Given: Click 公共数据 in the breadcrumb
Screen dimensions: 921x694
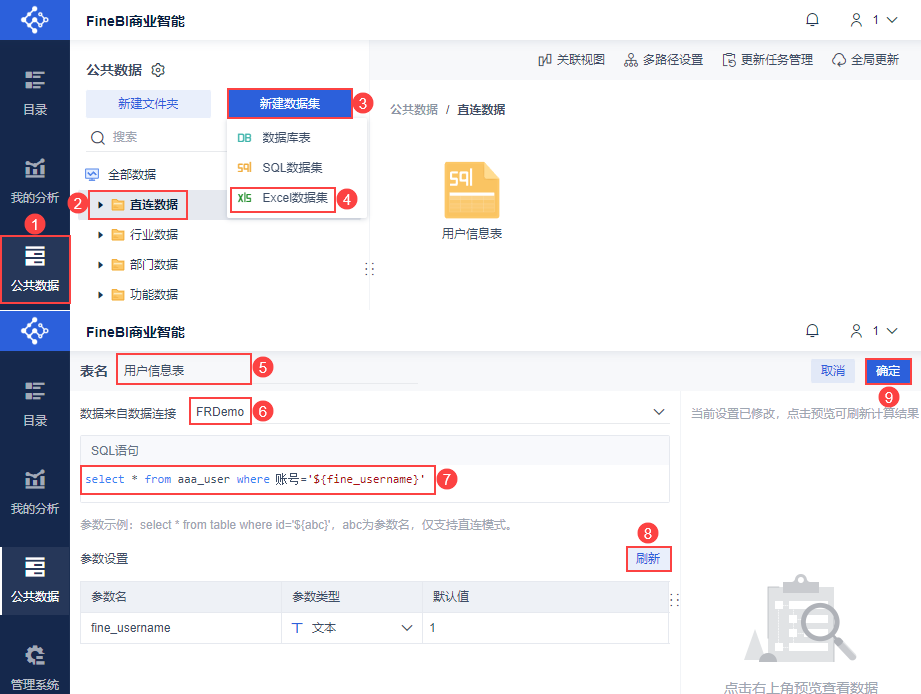Looking at the screenshot, I should 414,110.
